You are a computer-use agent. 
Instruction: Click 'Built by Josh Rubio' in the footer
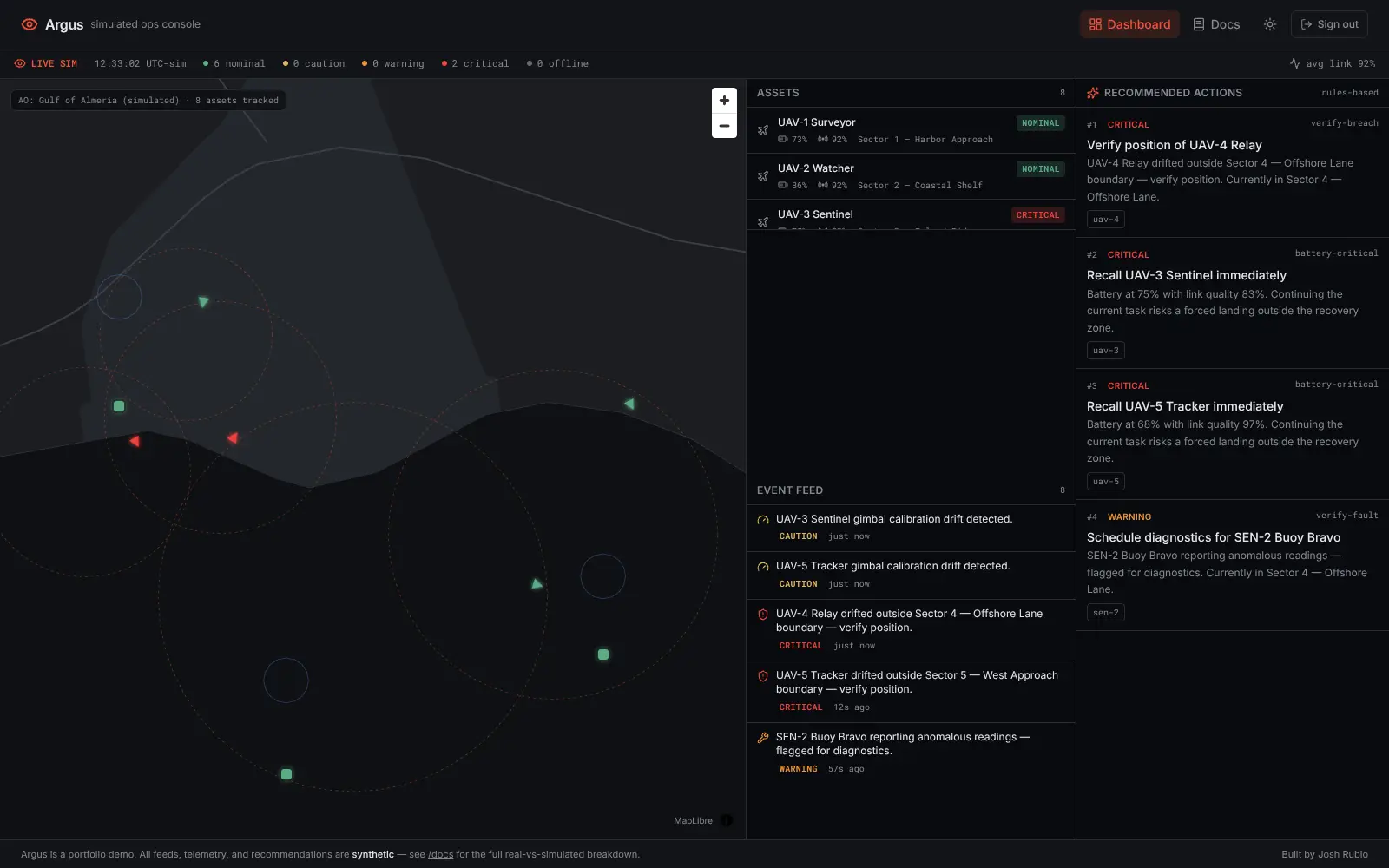tap(1325, 854)
